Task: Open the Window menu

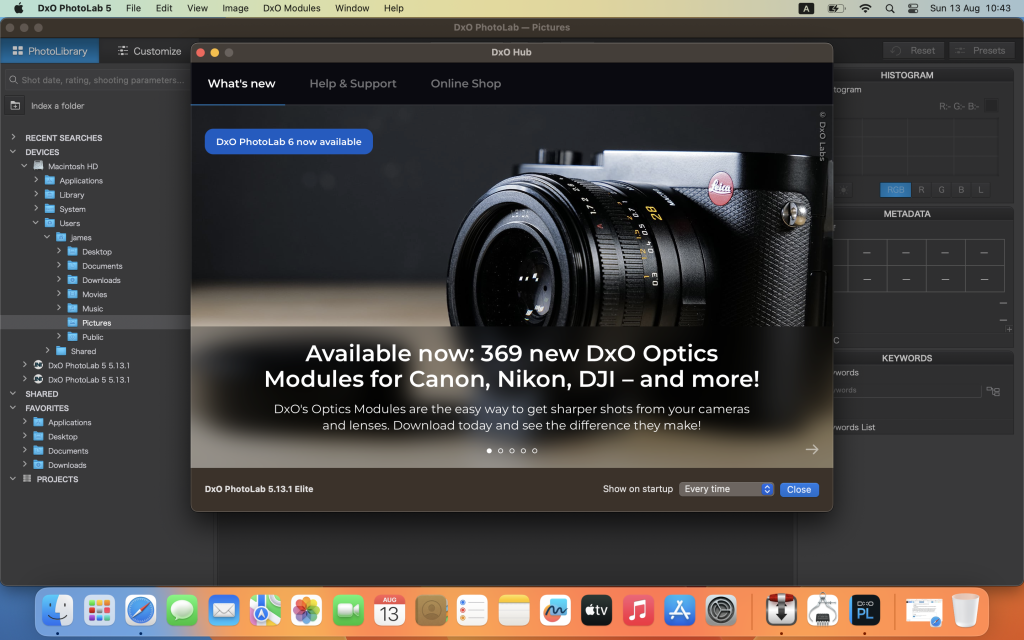Action: 352,8
